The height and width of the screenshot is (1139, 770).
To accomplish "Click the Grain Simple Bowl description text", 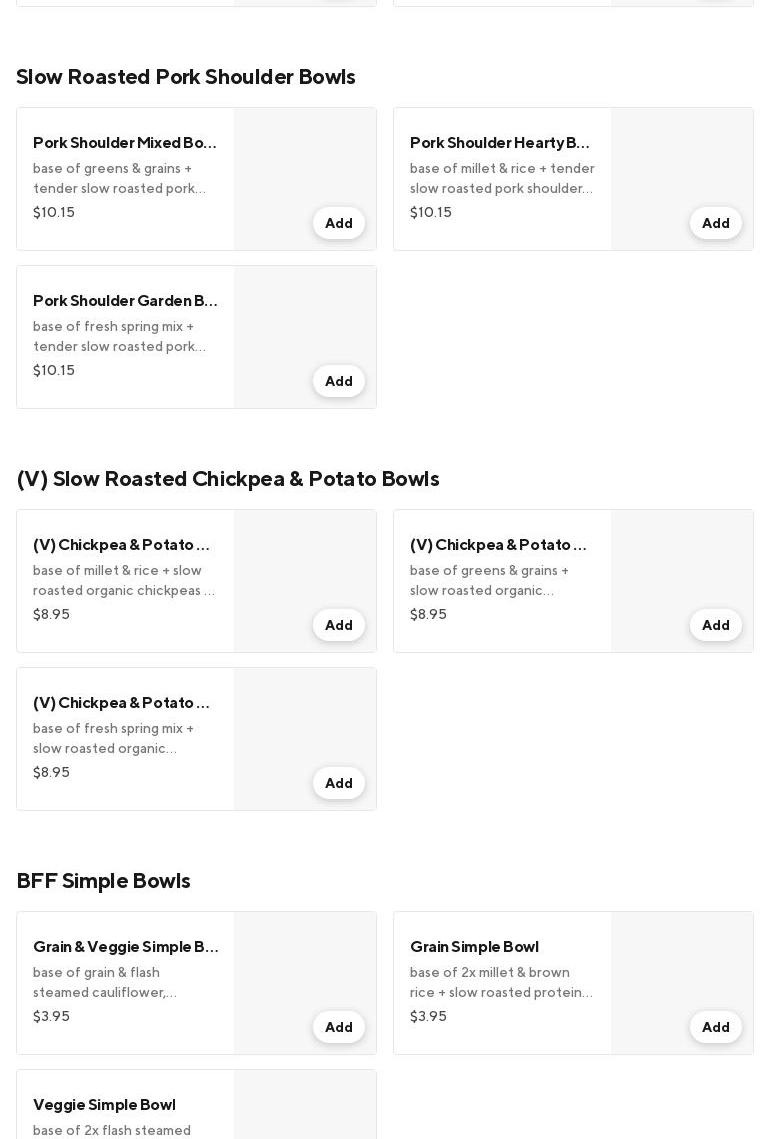I will [x=501, y=982].
